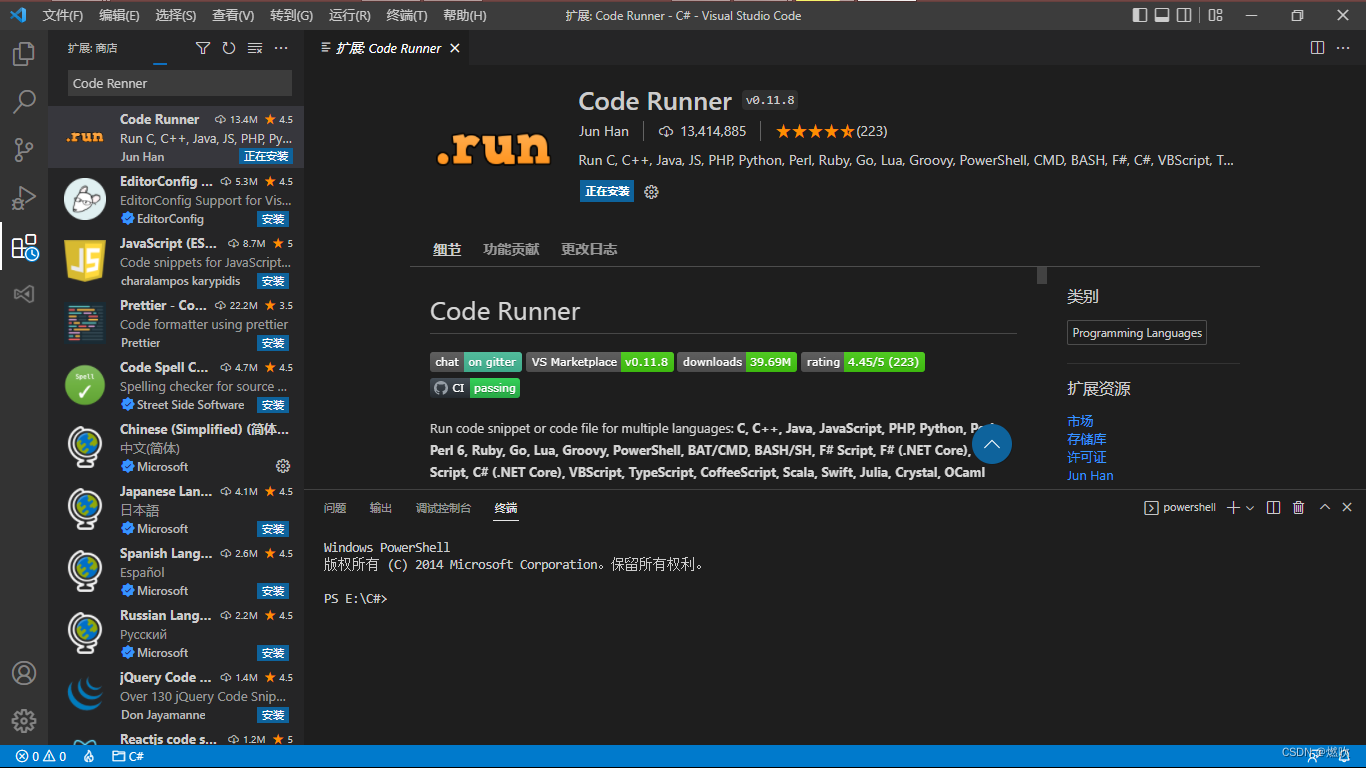Click the chat on gitter badge
This screenshot has width=1366, height=768.
point(476,362)
